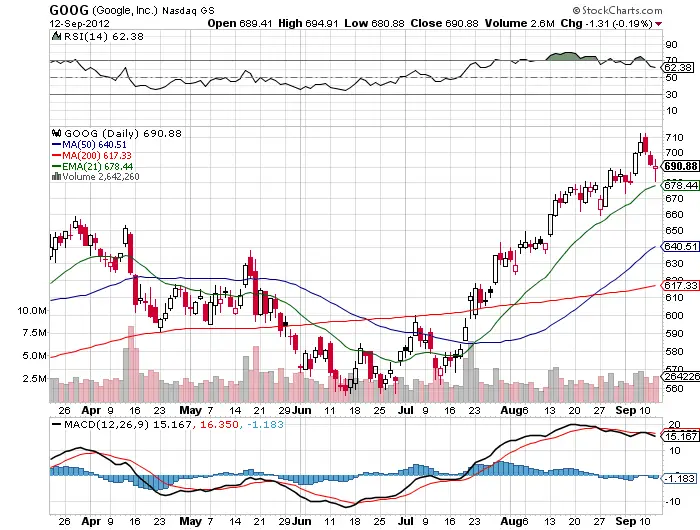The width and height of the screenshot is (700, 530).
Task: Click the date 12-Sep-2012
Action: [x=79, y=23]
